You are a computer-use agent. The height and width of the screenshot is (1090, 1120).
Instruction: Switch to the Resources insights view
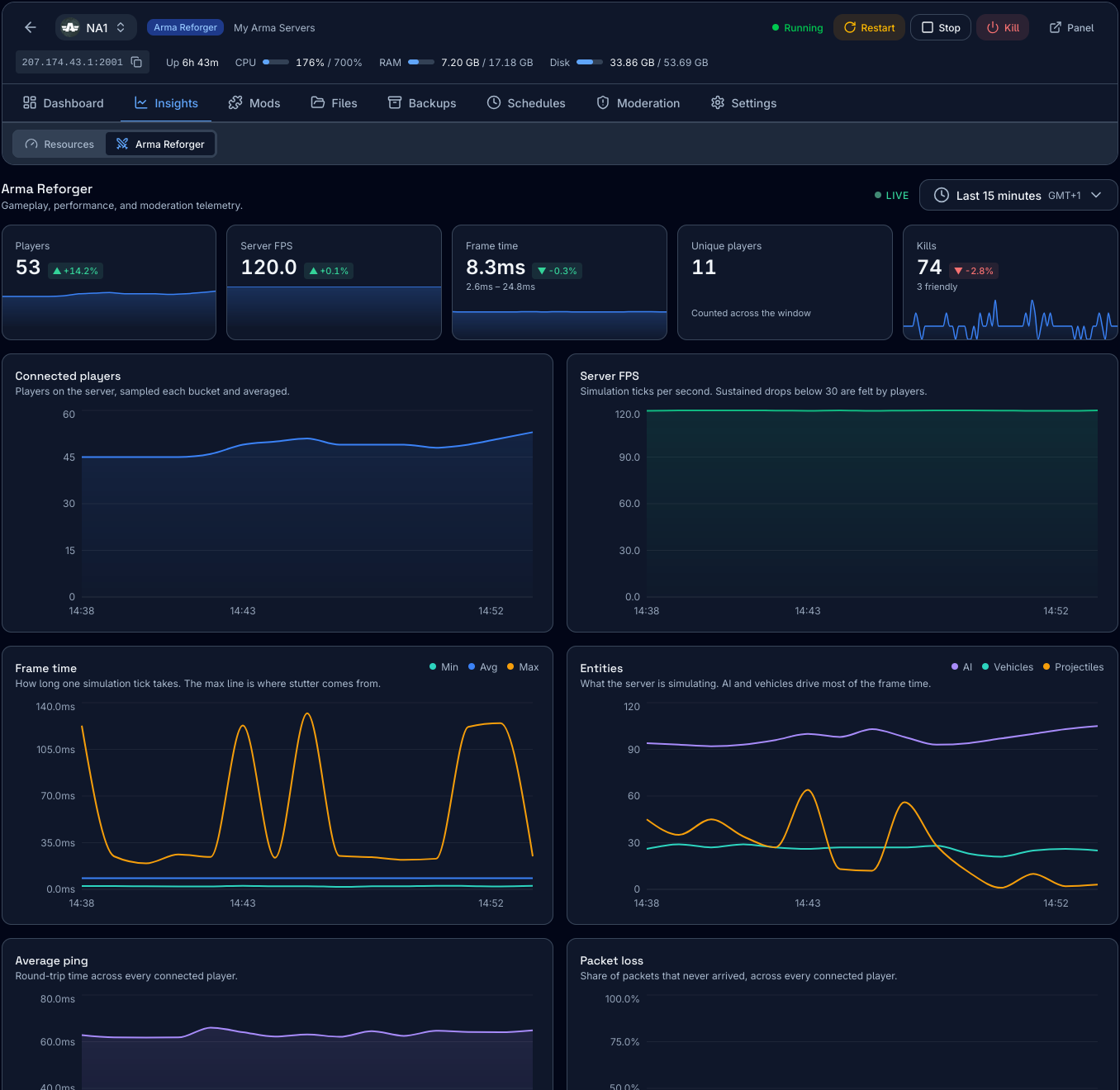[59, 144]
